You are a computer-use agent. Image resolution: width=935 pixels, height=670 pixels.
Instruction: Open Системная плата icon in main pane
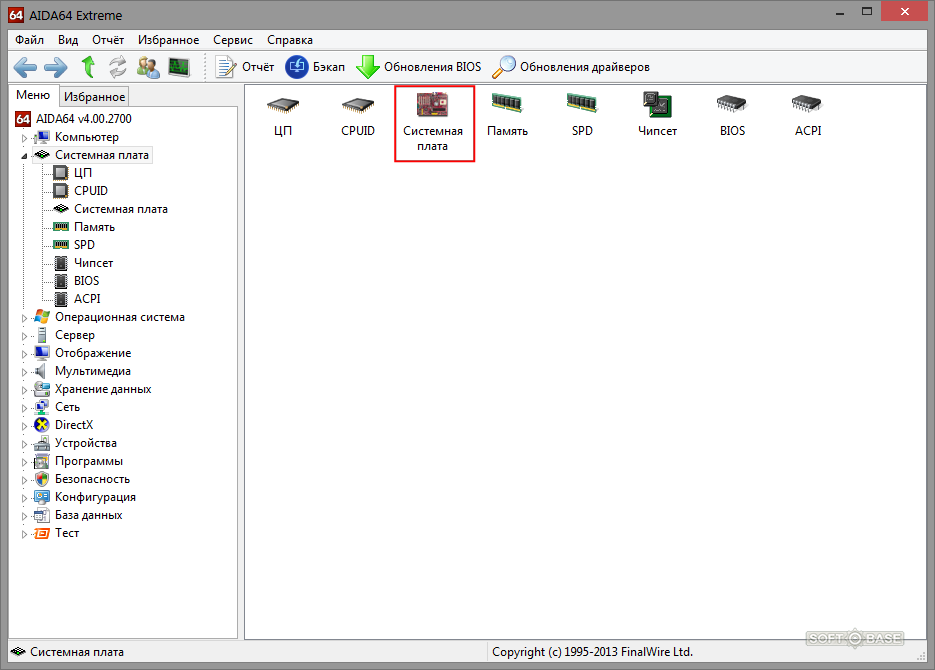coord(433,123)
